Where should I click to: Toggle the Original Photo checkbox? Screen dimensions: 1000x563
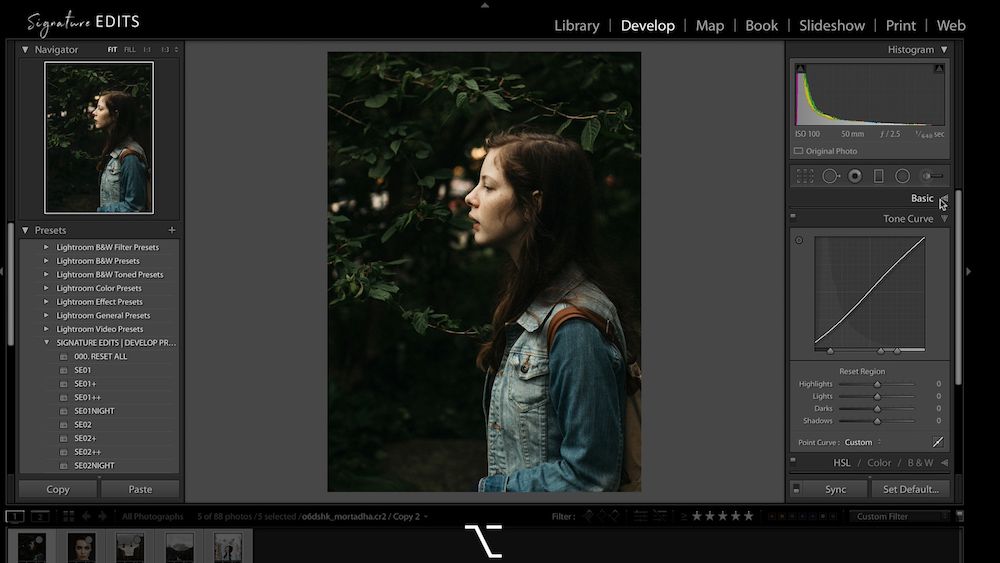798,151
